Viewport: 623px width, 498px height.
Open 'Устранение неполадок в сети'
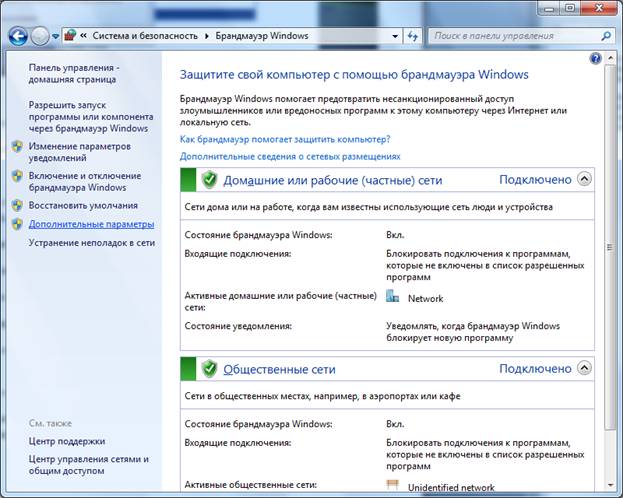(92, 243)
